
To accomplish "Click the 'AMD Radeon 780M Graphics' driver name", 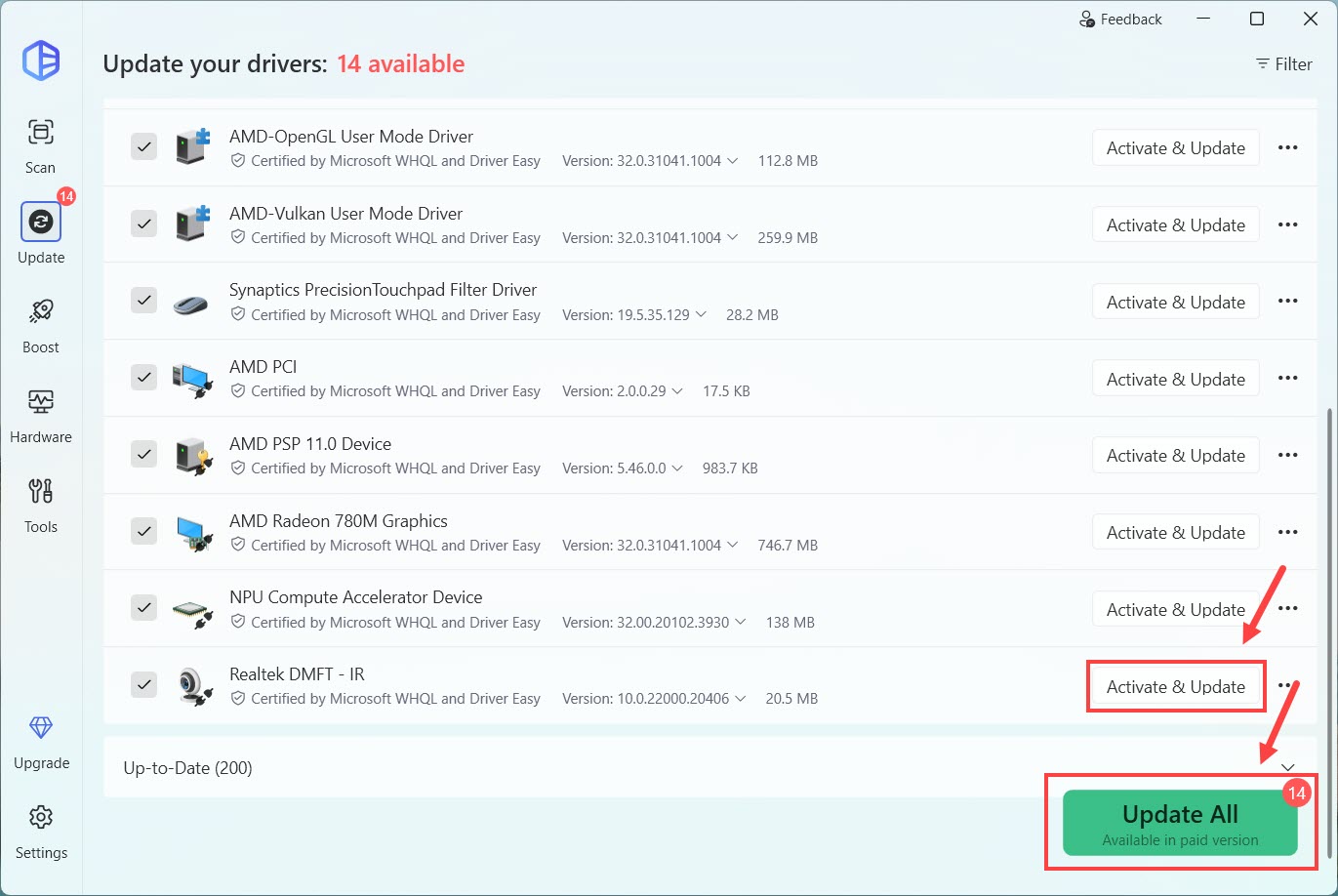I will coord(339,521).
